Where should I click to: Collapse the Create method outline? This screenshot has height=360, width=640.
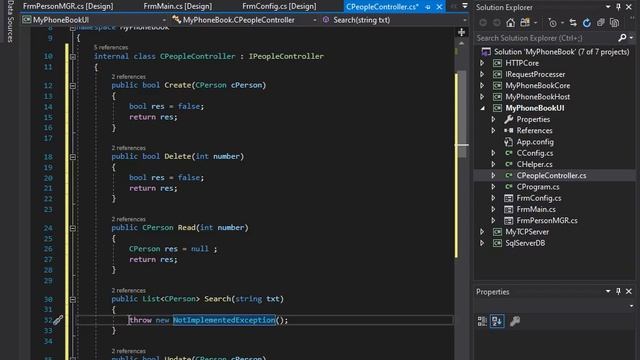pos(73,86)
